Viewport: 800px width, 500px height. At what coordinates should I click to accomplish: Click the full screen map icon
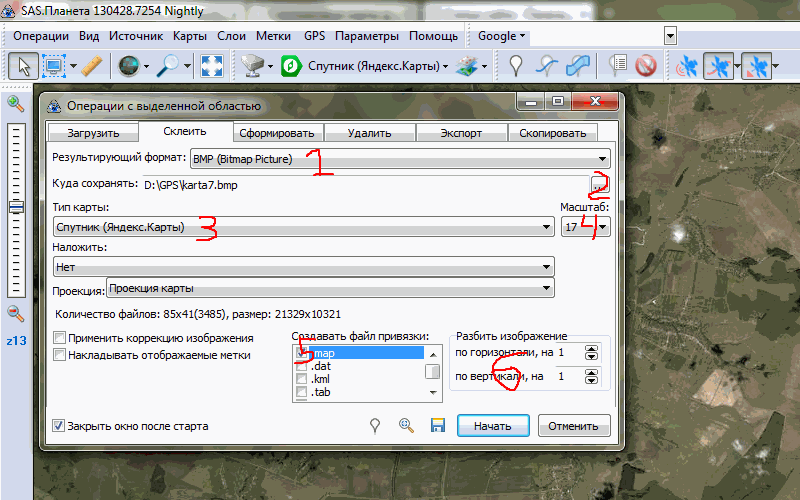[210, 66]
